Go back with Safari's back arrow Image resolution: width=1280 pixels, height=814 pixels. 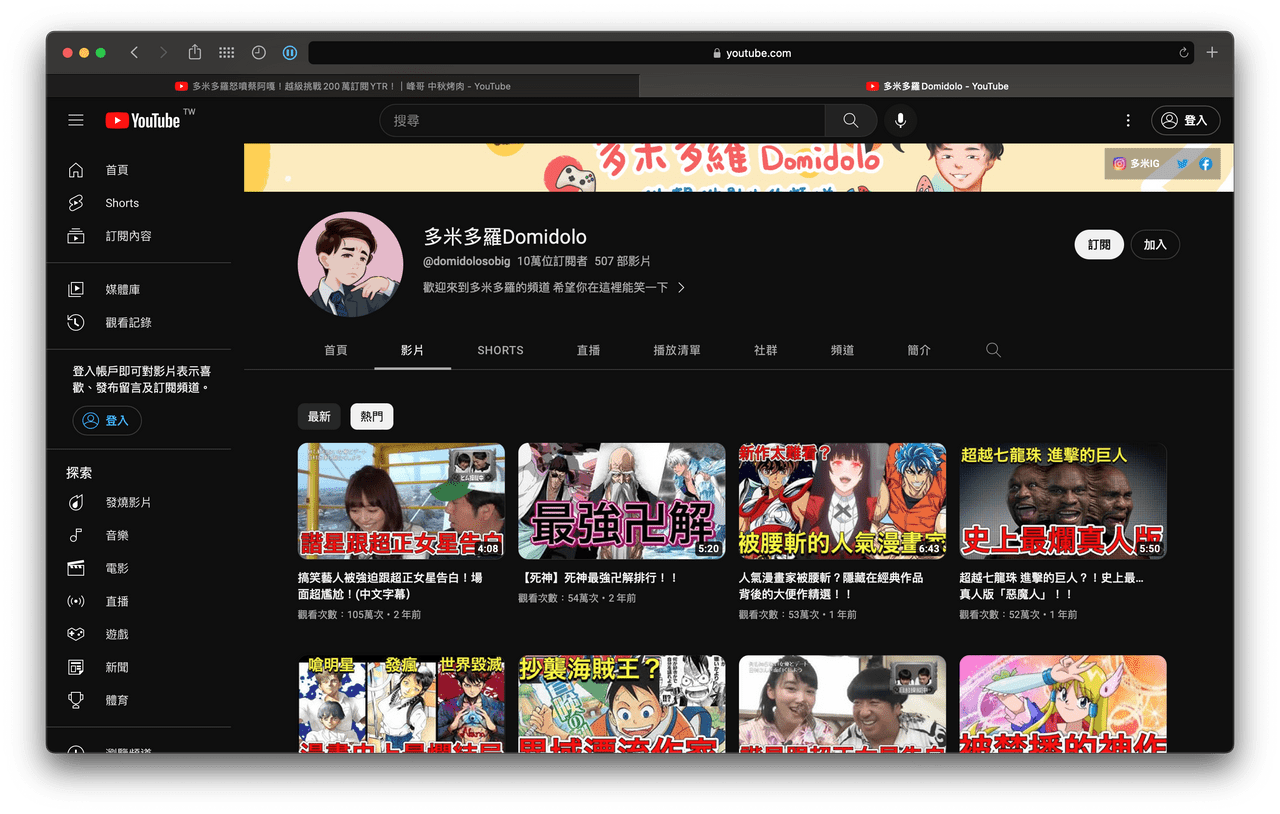(x=134, y=52)
